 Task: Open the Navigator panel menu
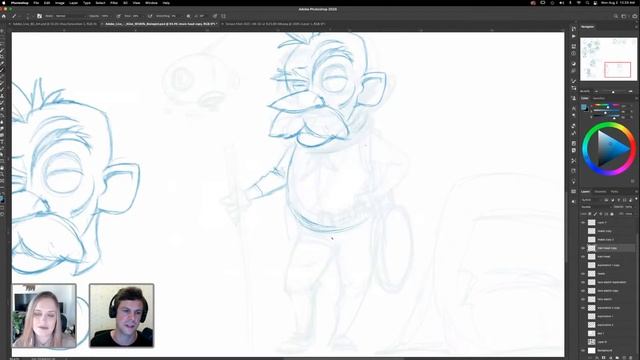(636, 27)
